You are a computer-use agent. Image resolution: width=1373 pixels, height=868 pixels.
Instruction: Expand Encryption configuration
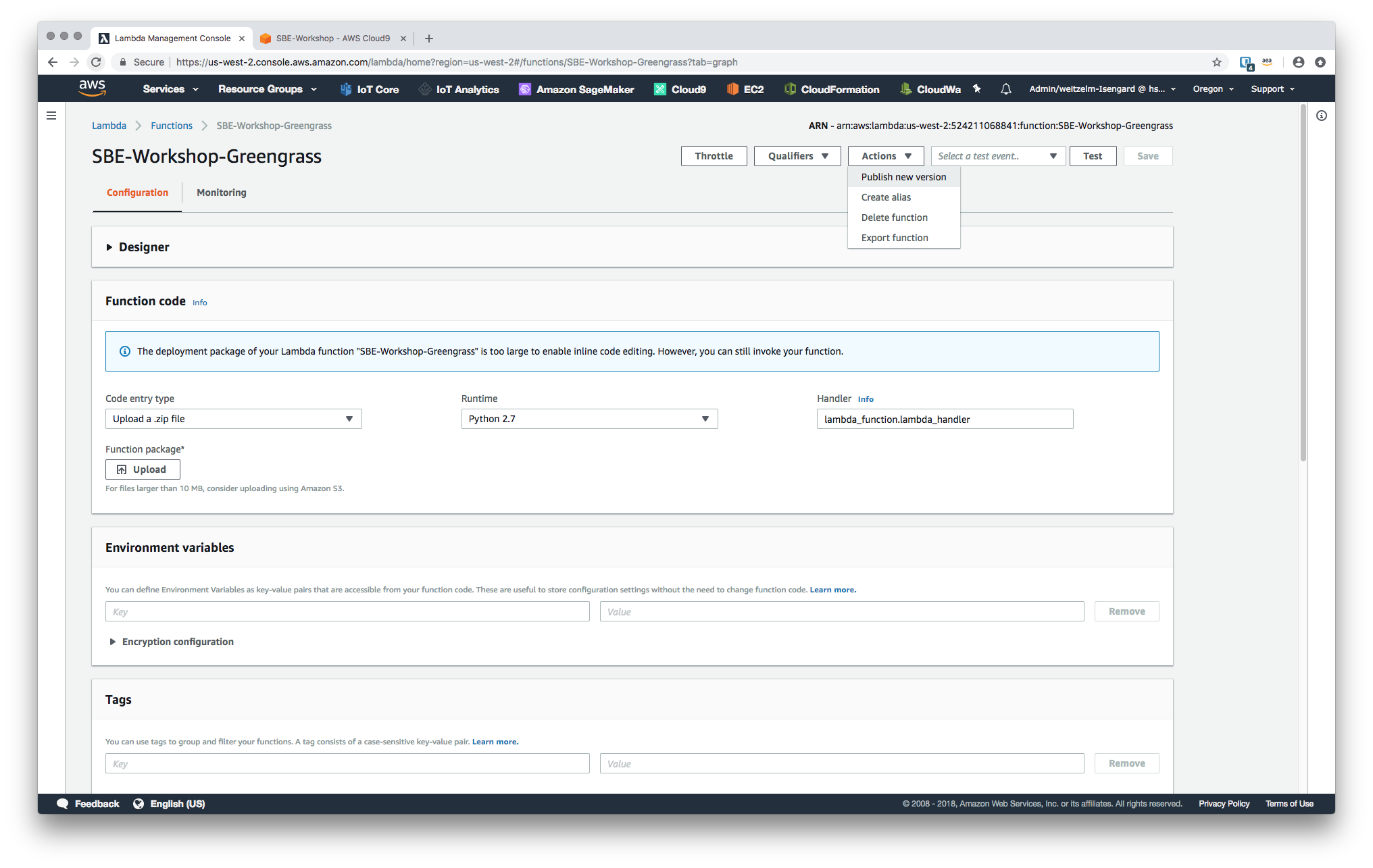172,642
